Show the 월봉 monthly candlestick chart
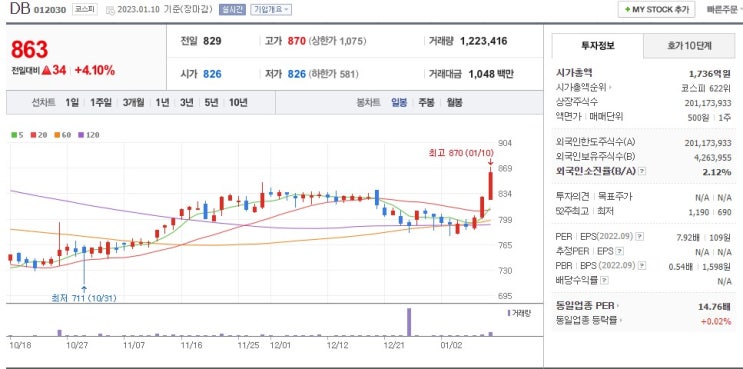This screenshot has height=369, width=743. (454, 102)
